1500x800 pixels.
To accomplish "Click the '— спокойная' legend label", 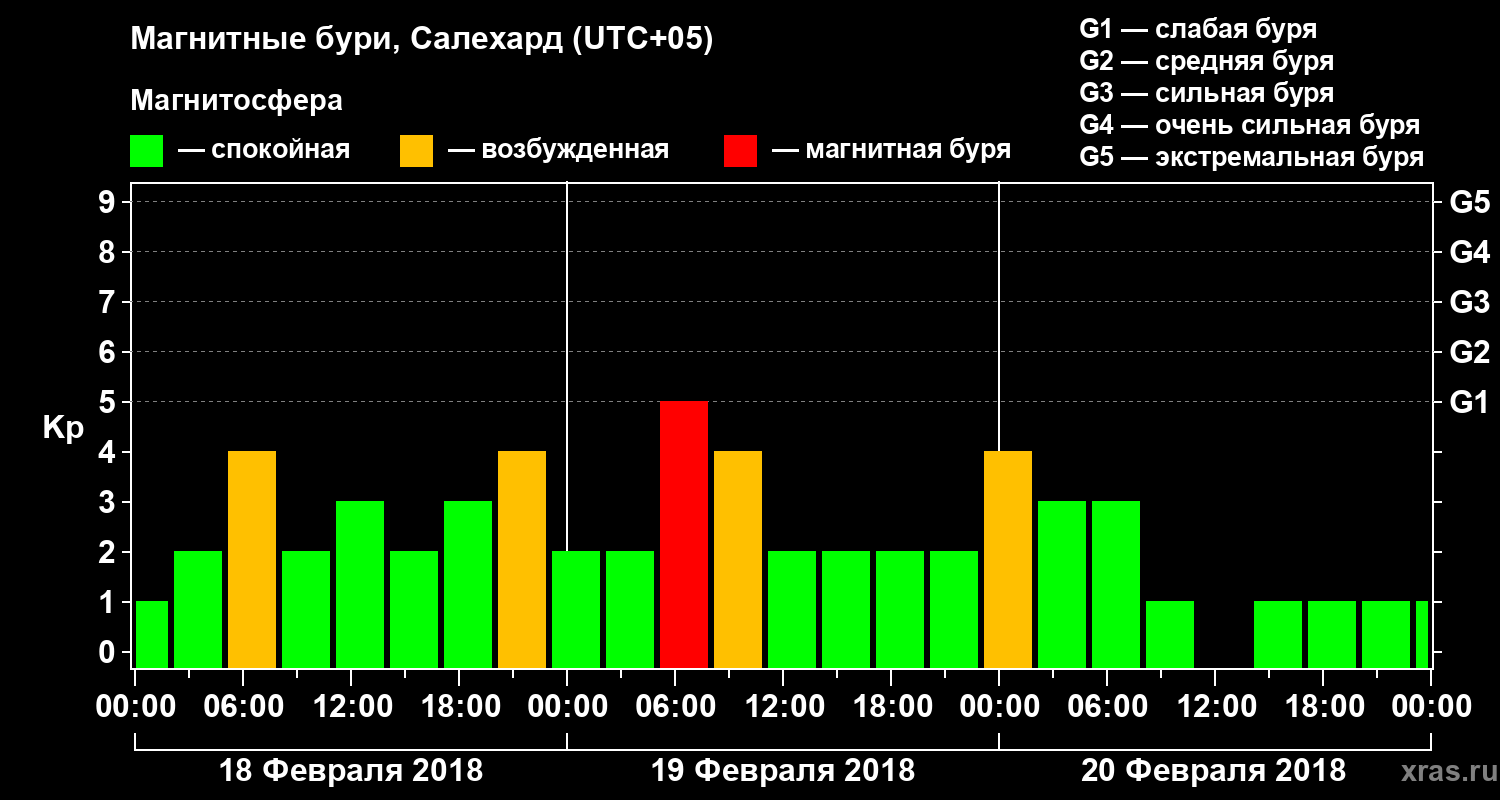I will [264, 151].
